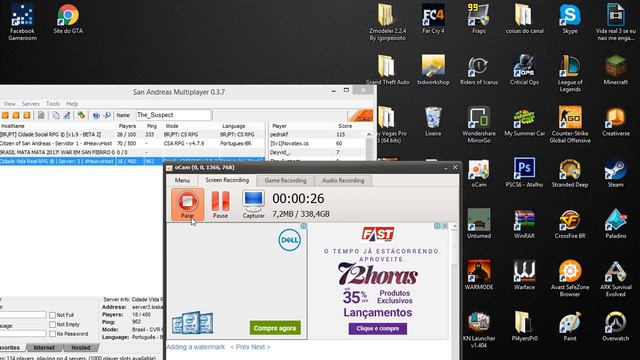Enable the Not Full filter checkbox
This screenshot has height=360, width=640.
[52, 315]
